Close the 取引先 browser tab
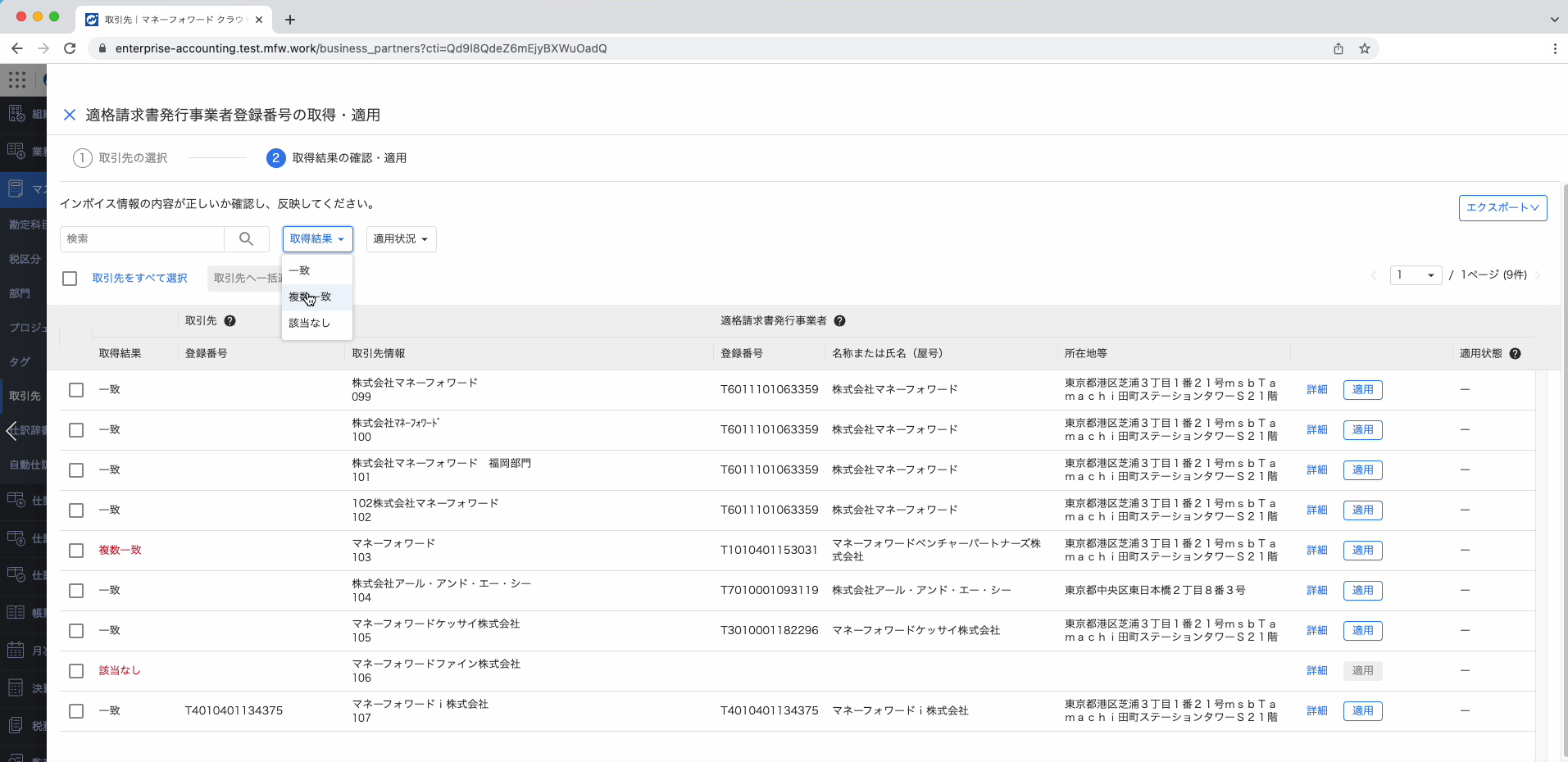 [x=259, y=20]
